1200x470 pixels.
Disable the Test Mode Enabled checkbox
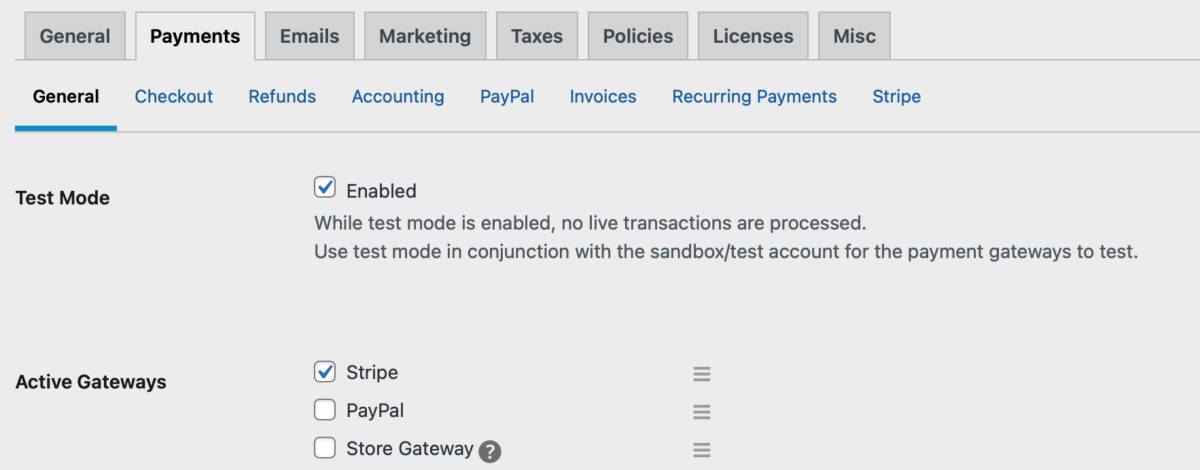pyautogui.click(x=325, y=188)
